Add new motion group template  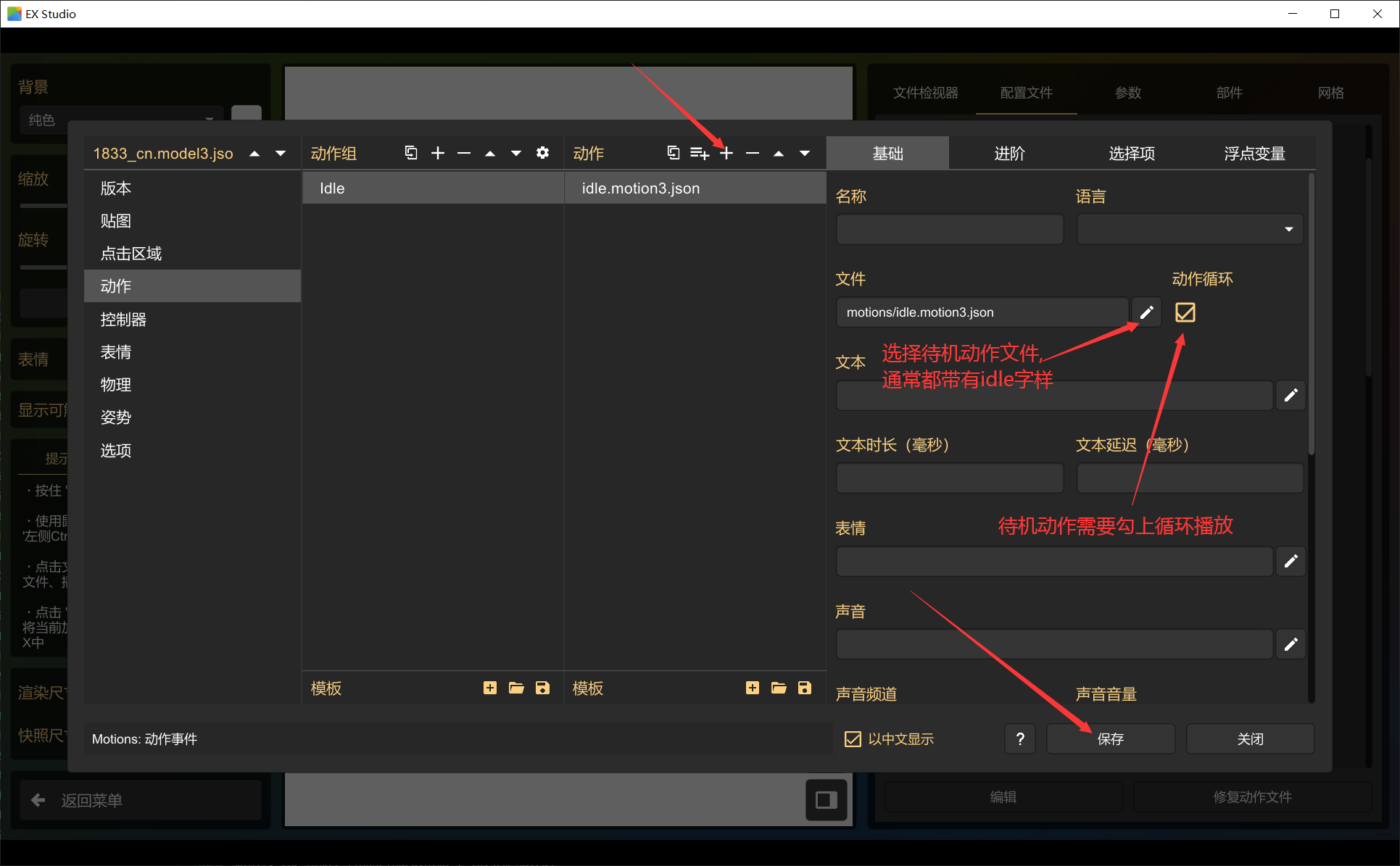[490, 688]
